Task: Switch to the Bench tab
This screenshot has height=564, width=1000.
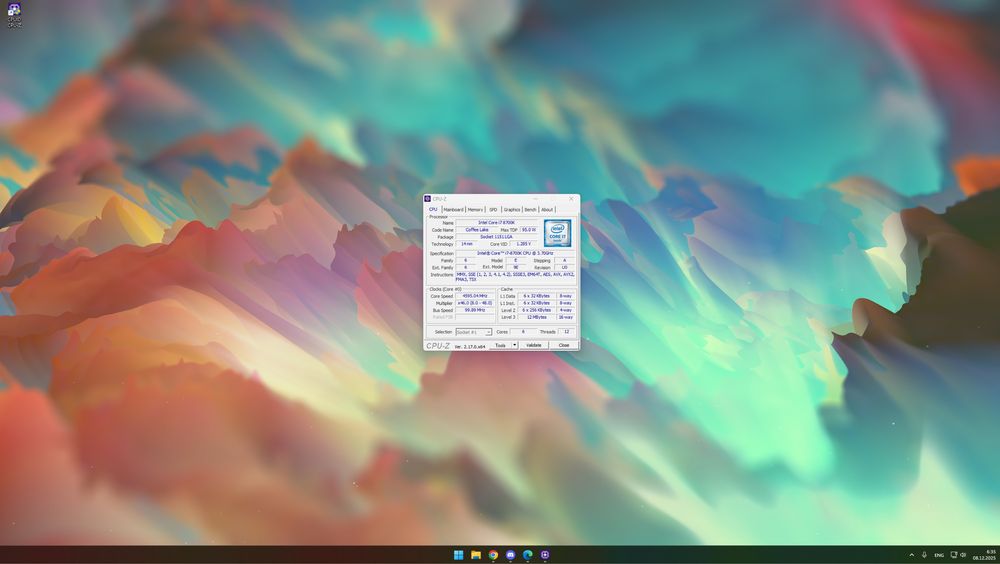Action: click(530, 210)
